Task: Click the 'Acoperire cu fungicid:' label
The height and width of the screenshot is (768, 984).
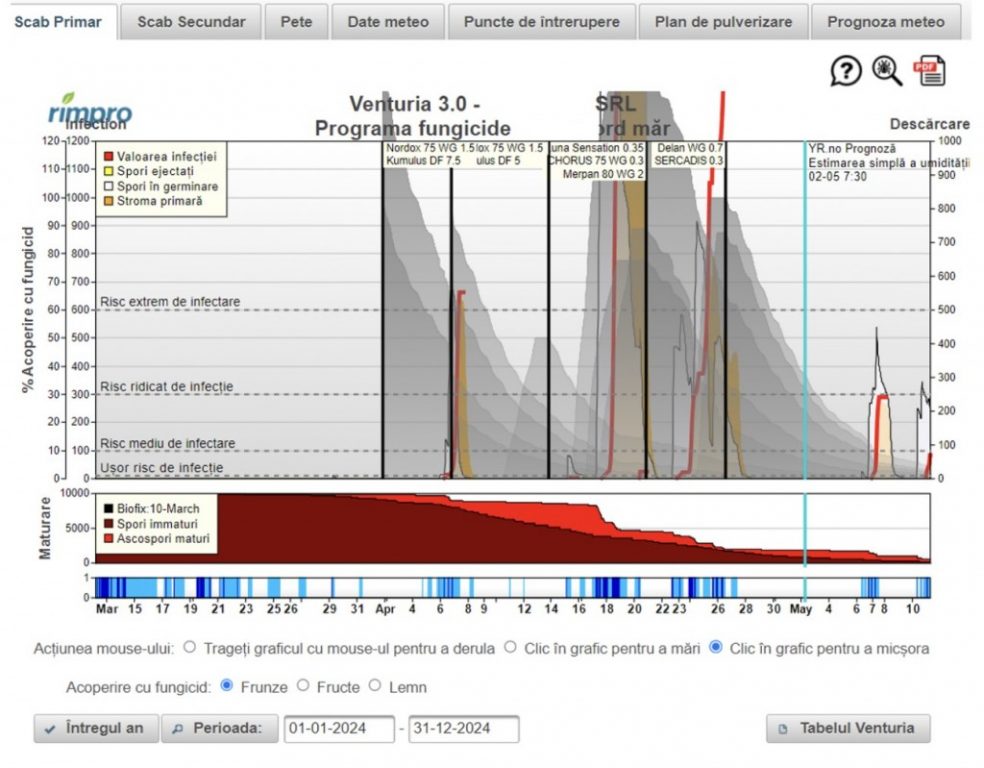Action: coord(139,687)
